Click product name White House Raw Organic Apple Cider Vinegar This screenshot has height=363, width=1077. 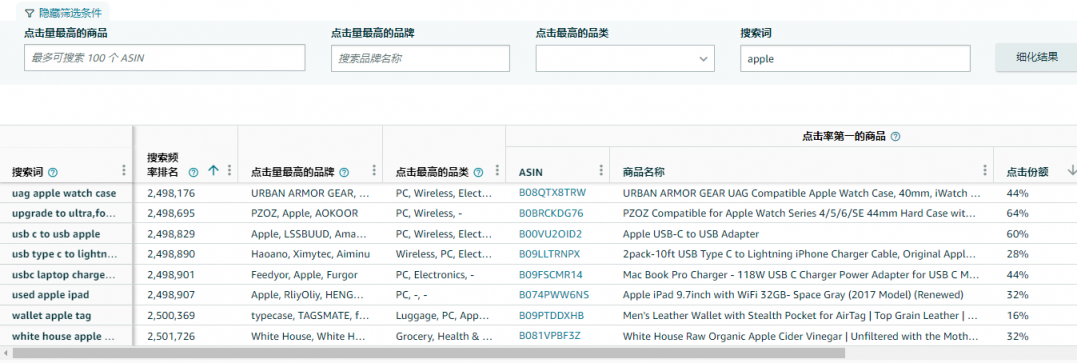pyautogui.click(x=800, y=336)
